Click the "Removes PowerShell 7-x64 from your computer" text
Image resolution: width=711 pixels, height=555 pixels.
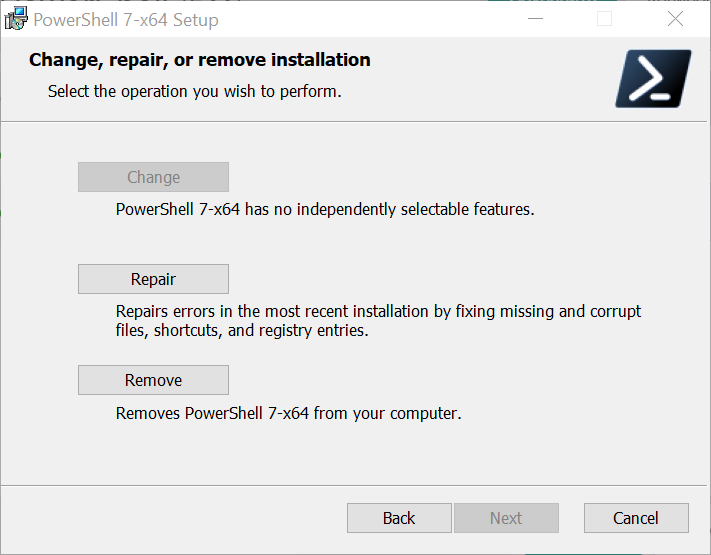(288, 413)
